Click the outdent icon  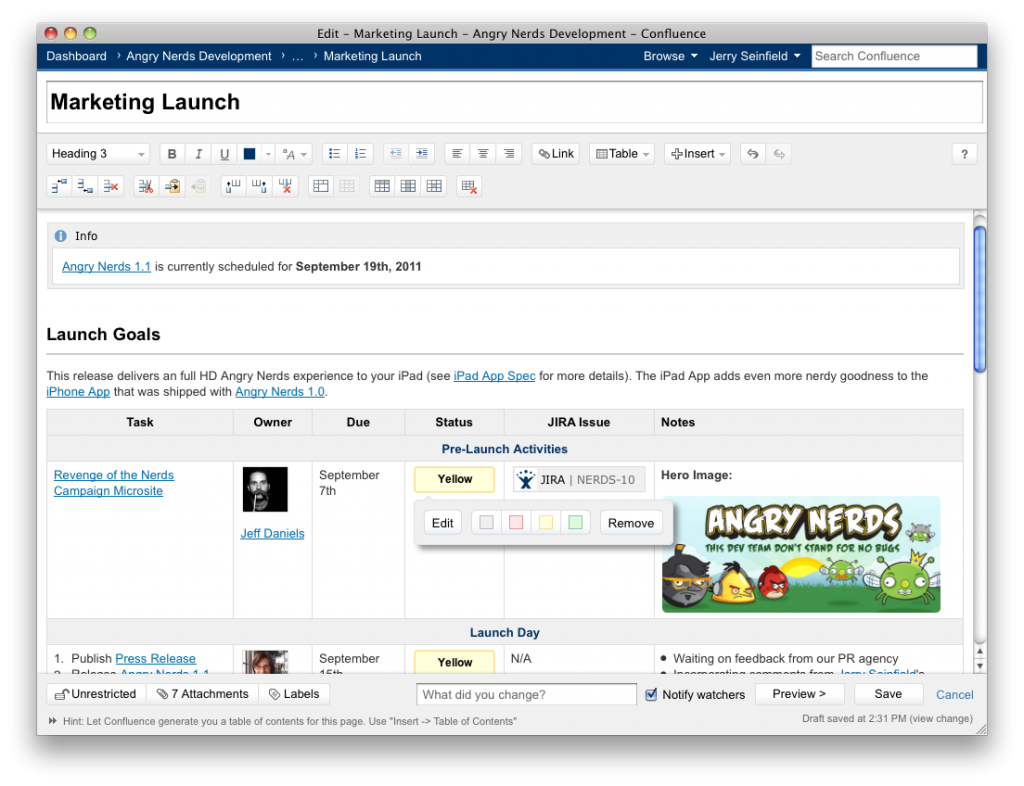tap(396, 154)
